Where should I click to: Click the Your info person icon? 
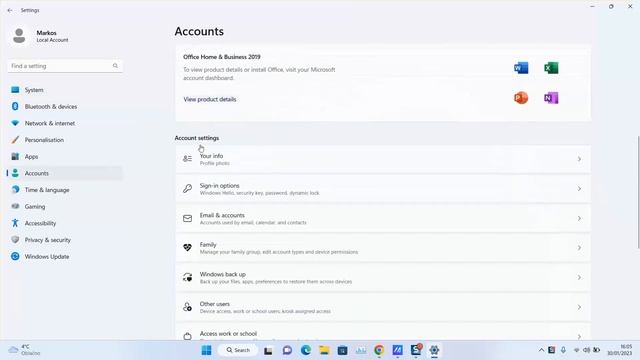[x=187, y=159]
